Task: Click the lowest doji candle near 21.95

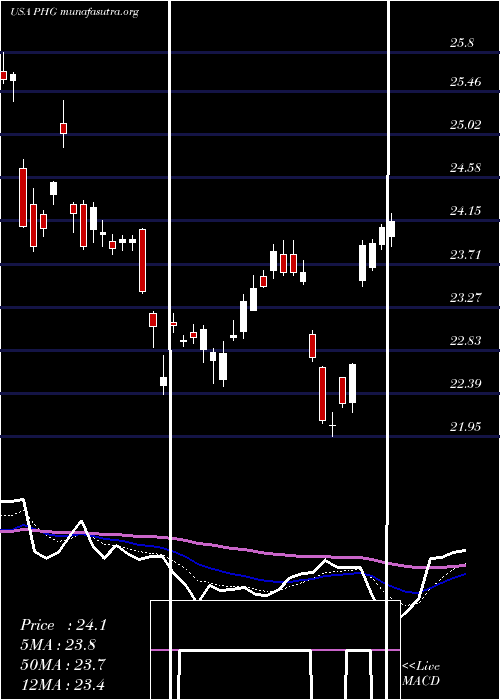Action: pyautogui.click(x=333, y=425)
